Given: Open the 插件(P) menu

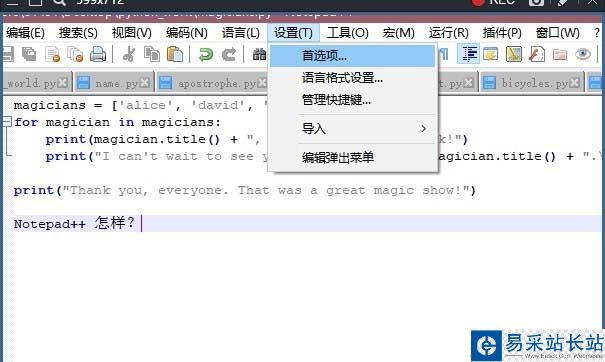Looking at the screenshot, I should click(502, 33).
